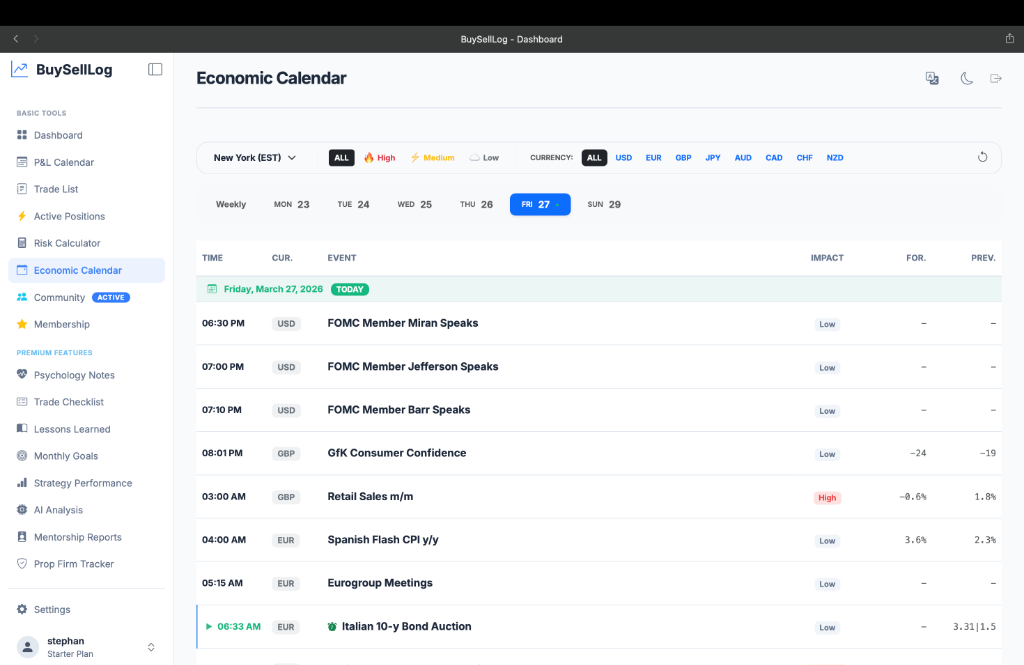The height and width of the screenshot is (665, 1024).
Task: Click the refresh icon in the filter bar
Action: coord(982,157)
